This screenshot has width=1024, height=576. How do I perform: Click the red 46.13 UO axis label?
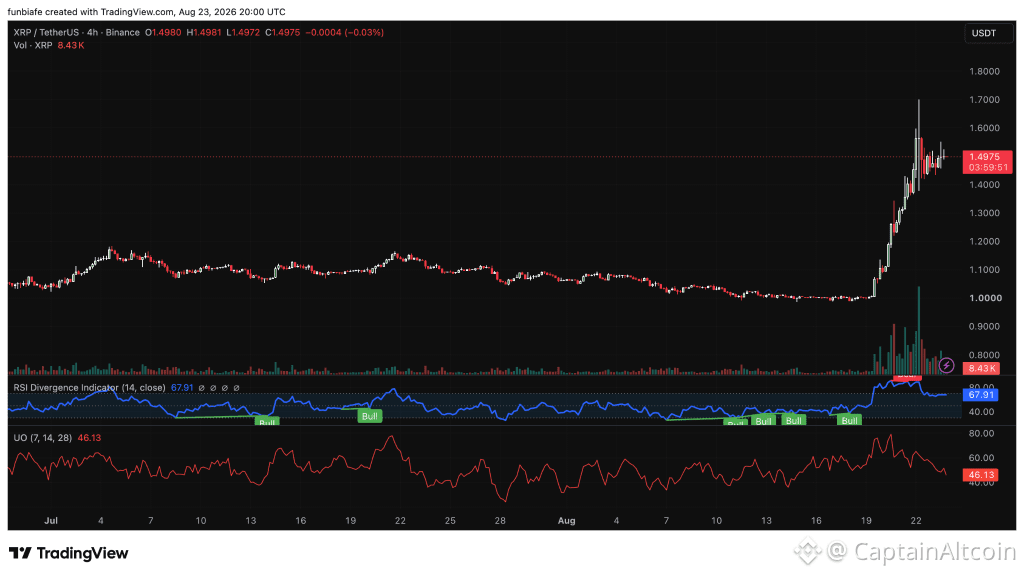tap(980, 475)
